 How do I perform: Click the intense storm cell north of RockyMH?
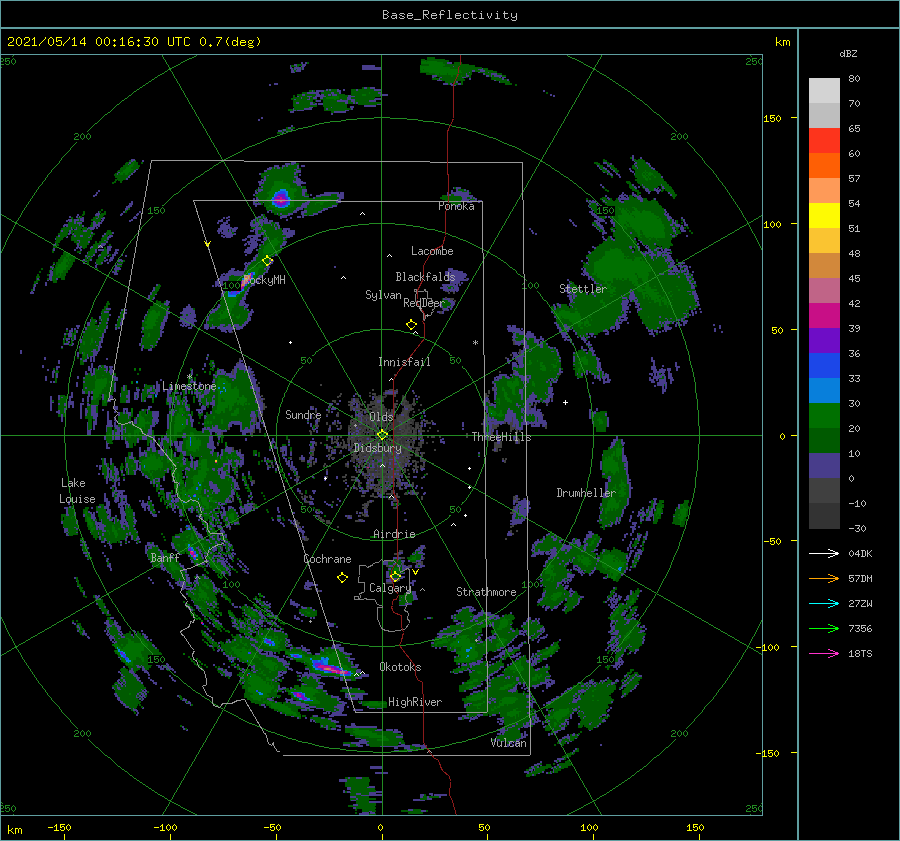click(280, 199)
